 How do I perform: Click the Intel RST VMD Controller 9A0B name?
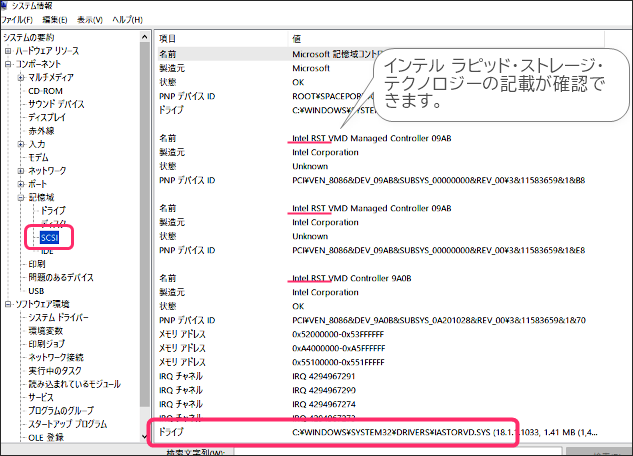coord(352,278)
